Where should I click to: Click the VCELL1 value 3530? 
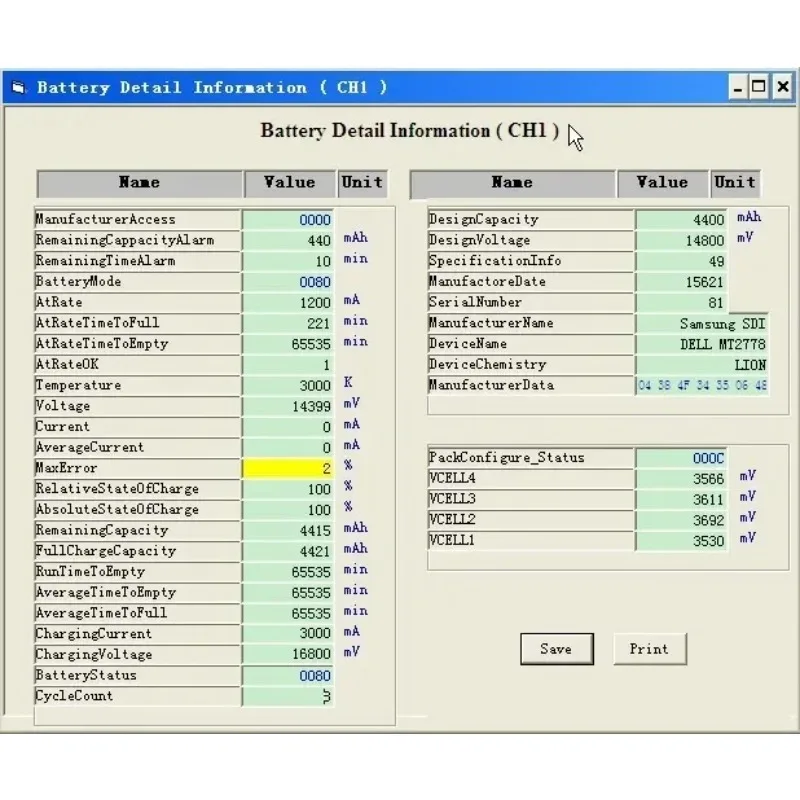(682, 541)
